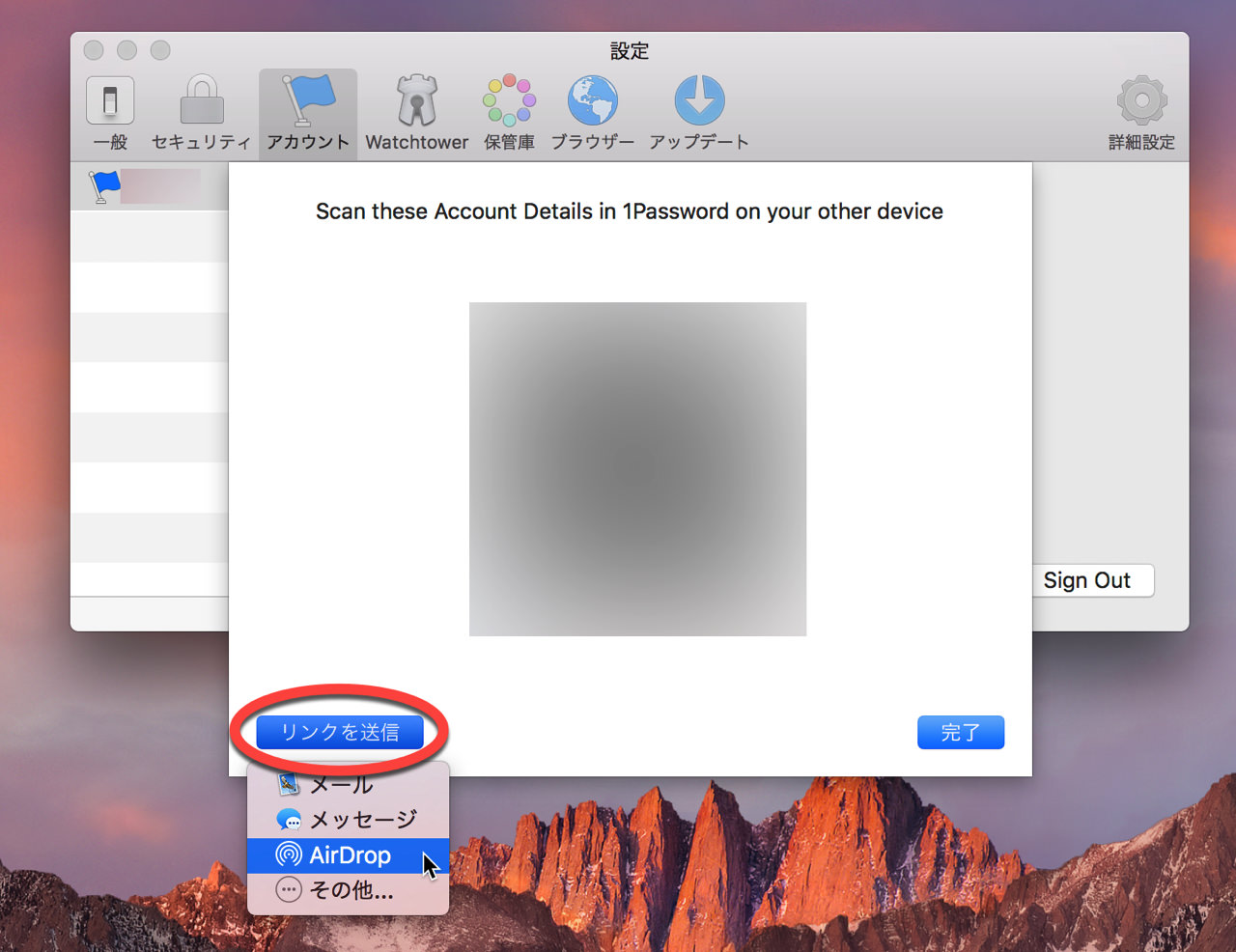Click the Sign Out button
Image resolution: width=1236 pixels, height=952 pixels.
(x=1086, y=580)
